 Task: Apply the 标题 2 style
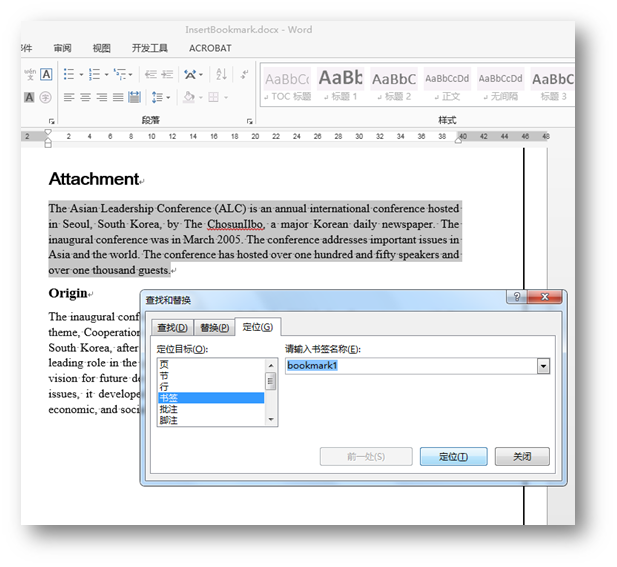coord(394,85)
